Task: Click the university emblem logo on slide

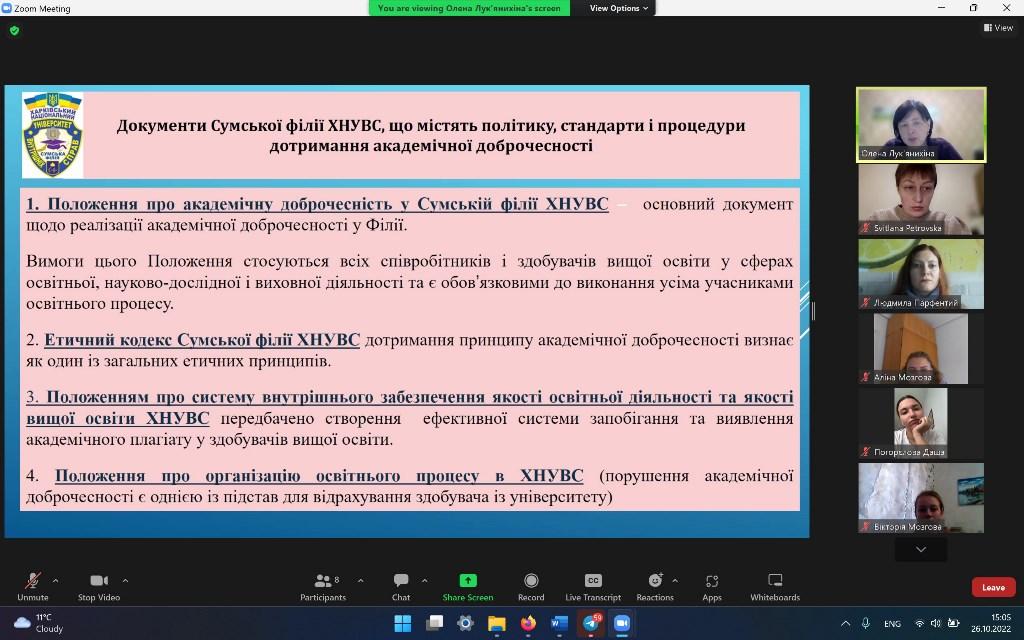Action: coord(52,135)
